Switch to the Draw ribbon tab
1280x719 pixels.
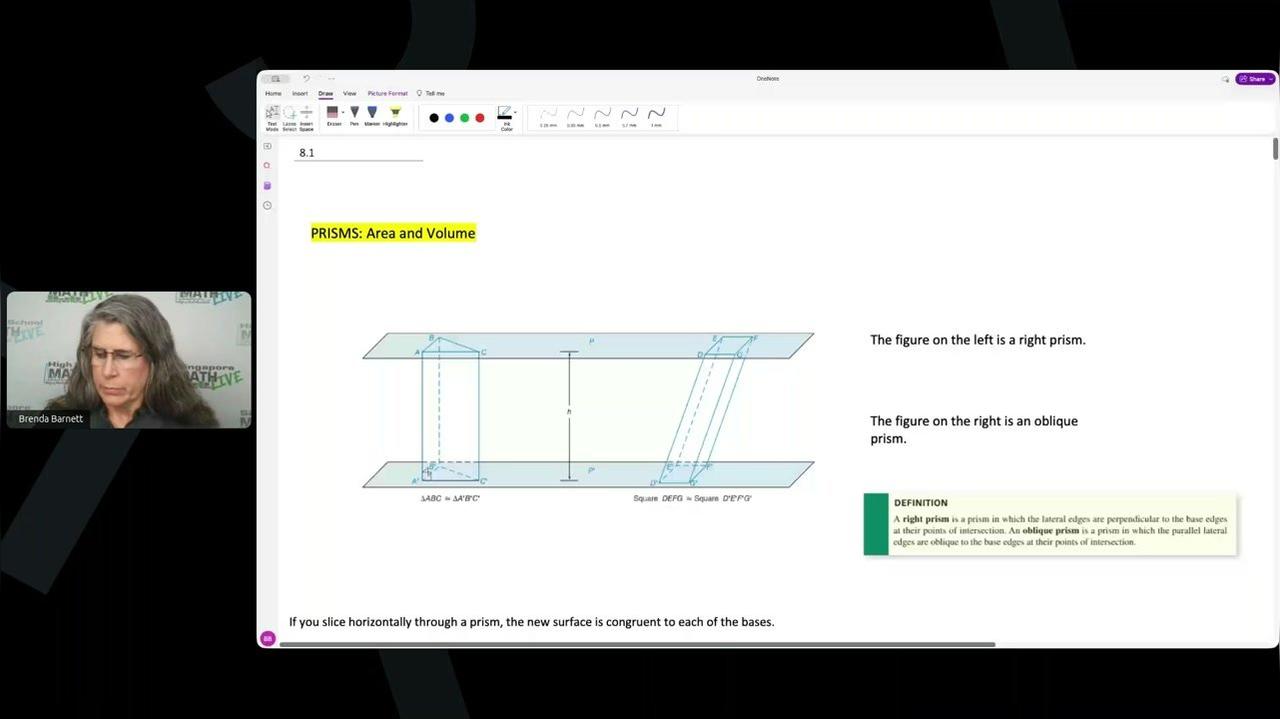(326, 93)
